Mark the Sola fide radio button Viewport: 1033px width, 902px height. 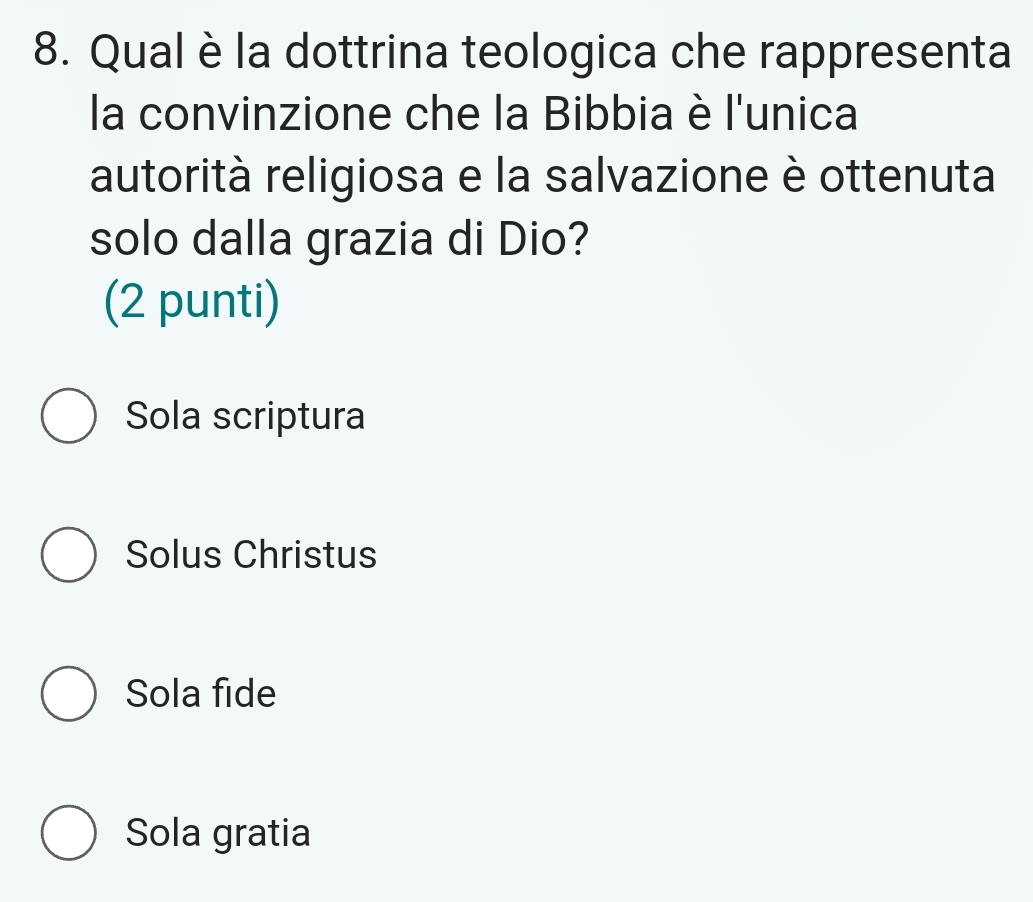point(70,695)
